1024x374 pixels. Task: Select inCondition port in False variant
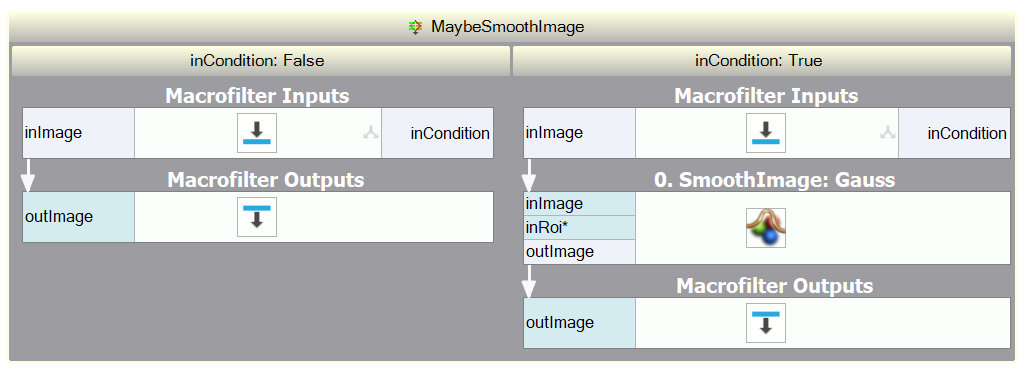click(x=438, y=133)
